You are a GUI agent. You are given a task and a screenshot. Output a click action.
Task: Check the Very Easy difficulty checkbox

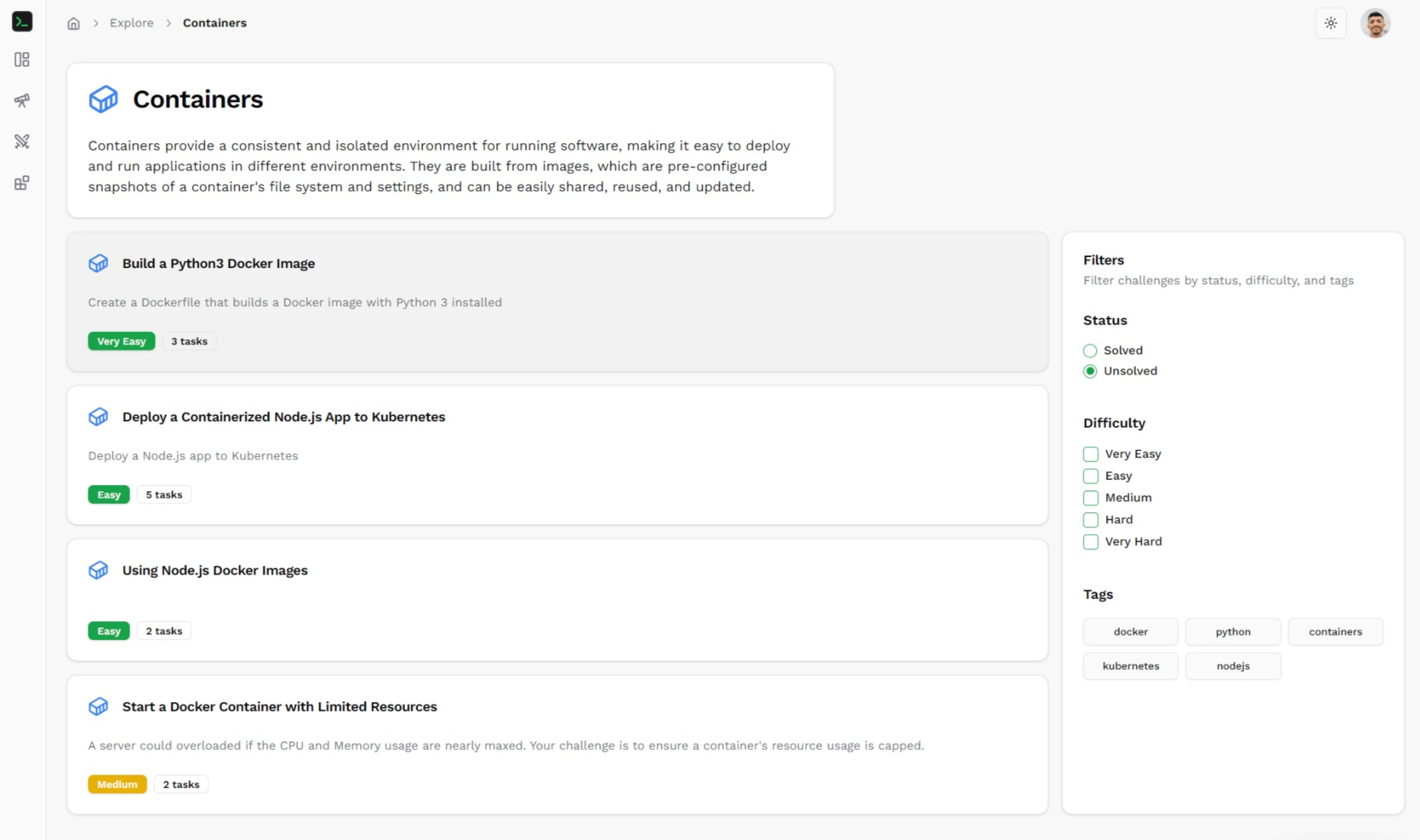tap(1091, 455)
